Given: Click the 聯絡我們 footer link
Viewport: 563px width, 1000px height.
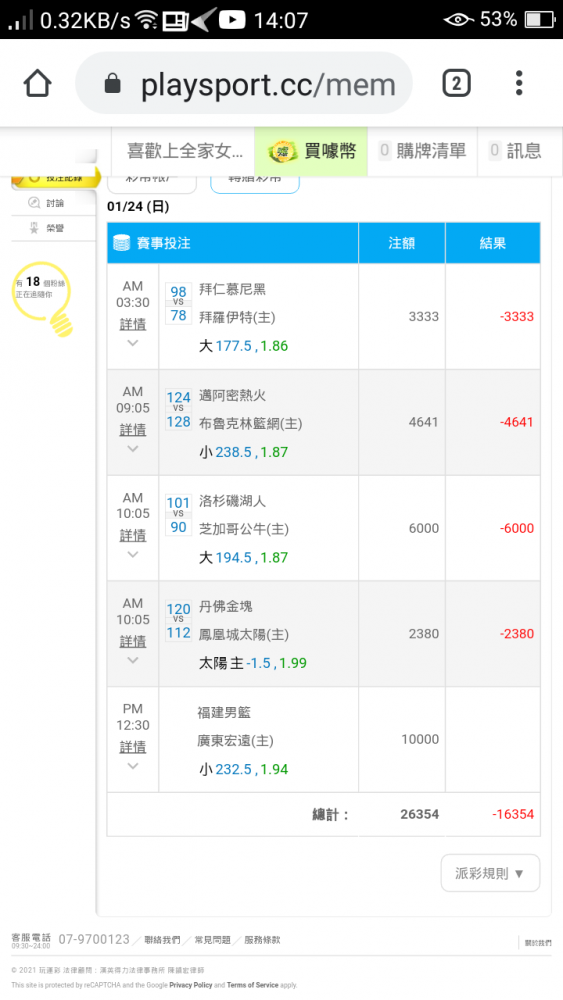Looking at the screenshot, I should [x=162, y=940].
